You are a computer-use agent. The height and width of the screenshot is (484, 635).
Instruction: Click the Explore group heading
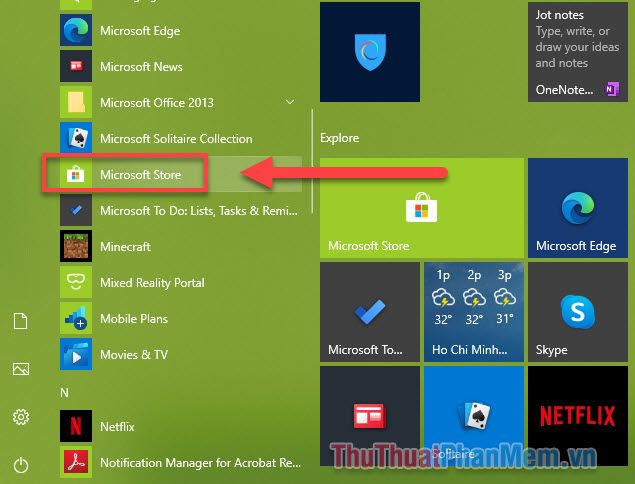click(339, 138)
